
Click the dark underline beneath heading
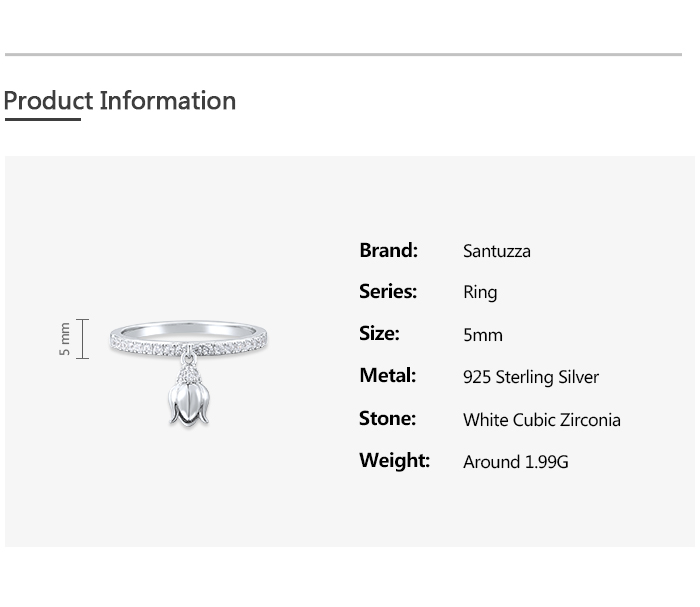[x=43, y=119]
